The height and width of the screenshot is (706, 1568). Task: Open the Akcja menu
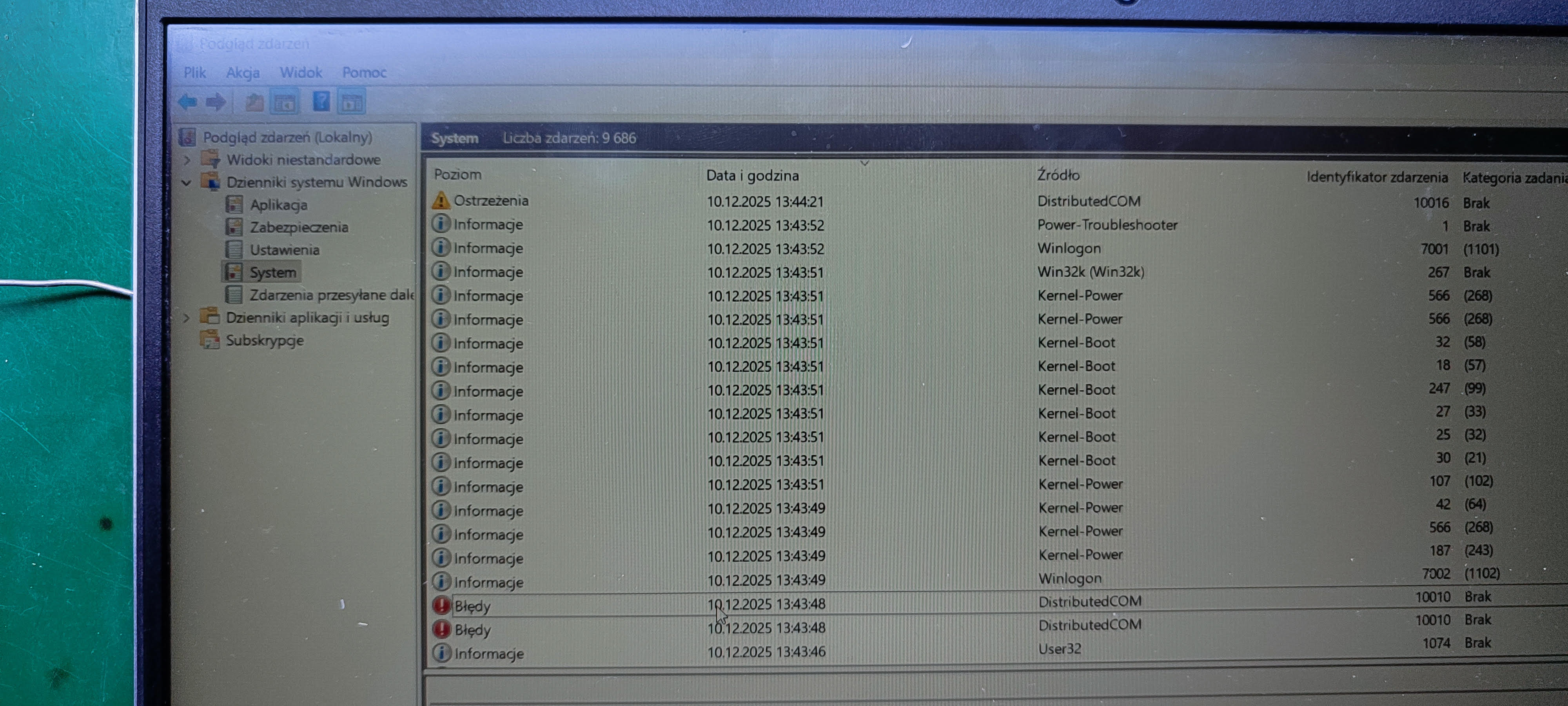pyautogui.click(x=242, y=73)
